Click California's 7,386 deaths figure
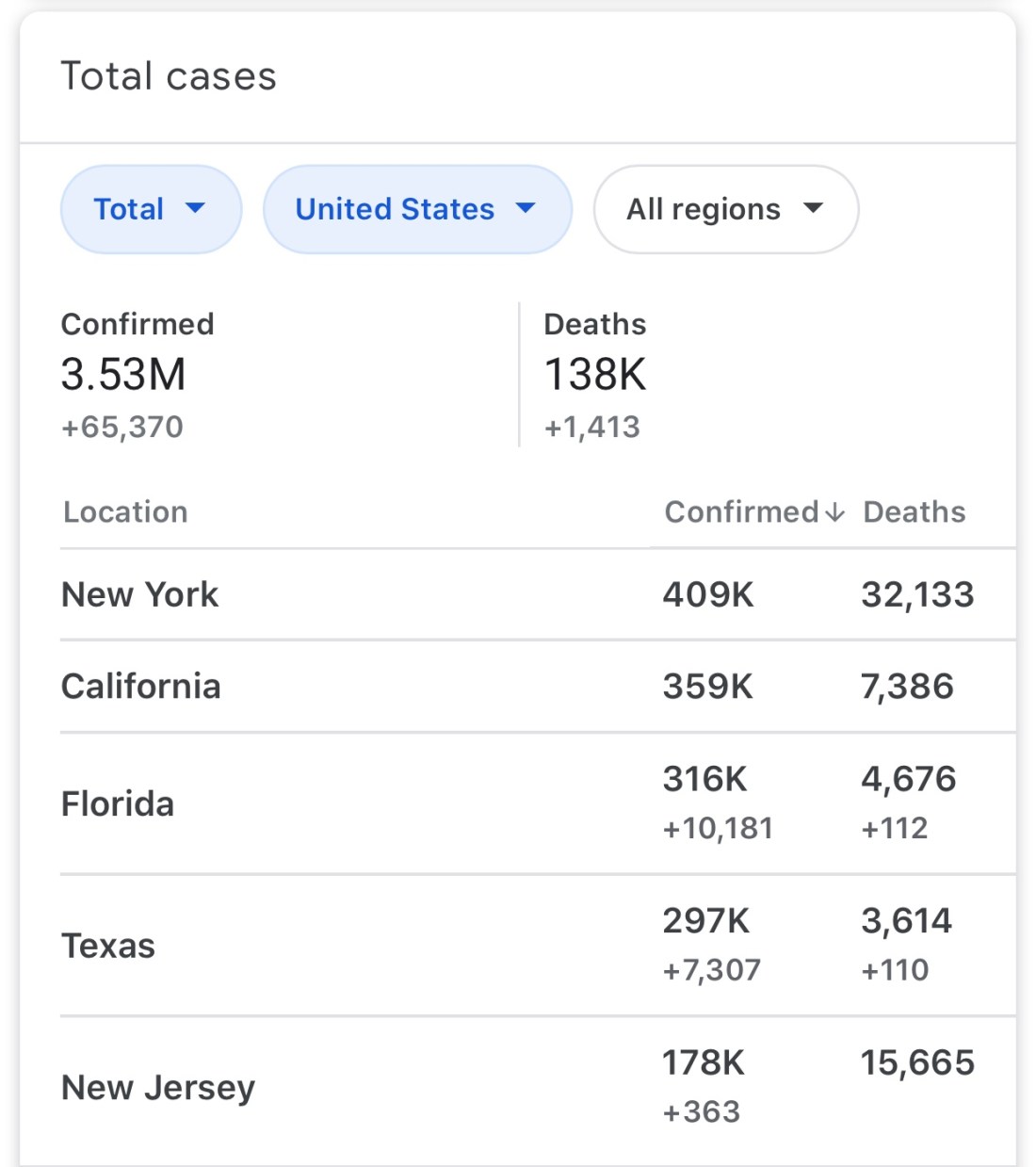1036x1167 pixels. tap(907, 687)
